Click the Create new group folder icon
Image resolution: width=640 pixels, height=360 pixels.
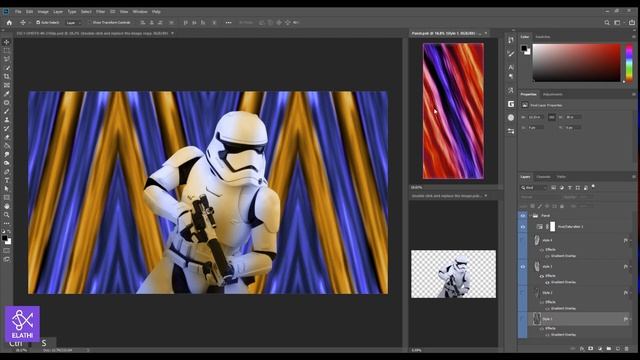point(609,349)
